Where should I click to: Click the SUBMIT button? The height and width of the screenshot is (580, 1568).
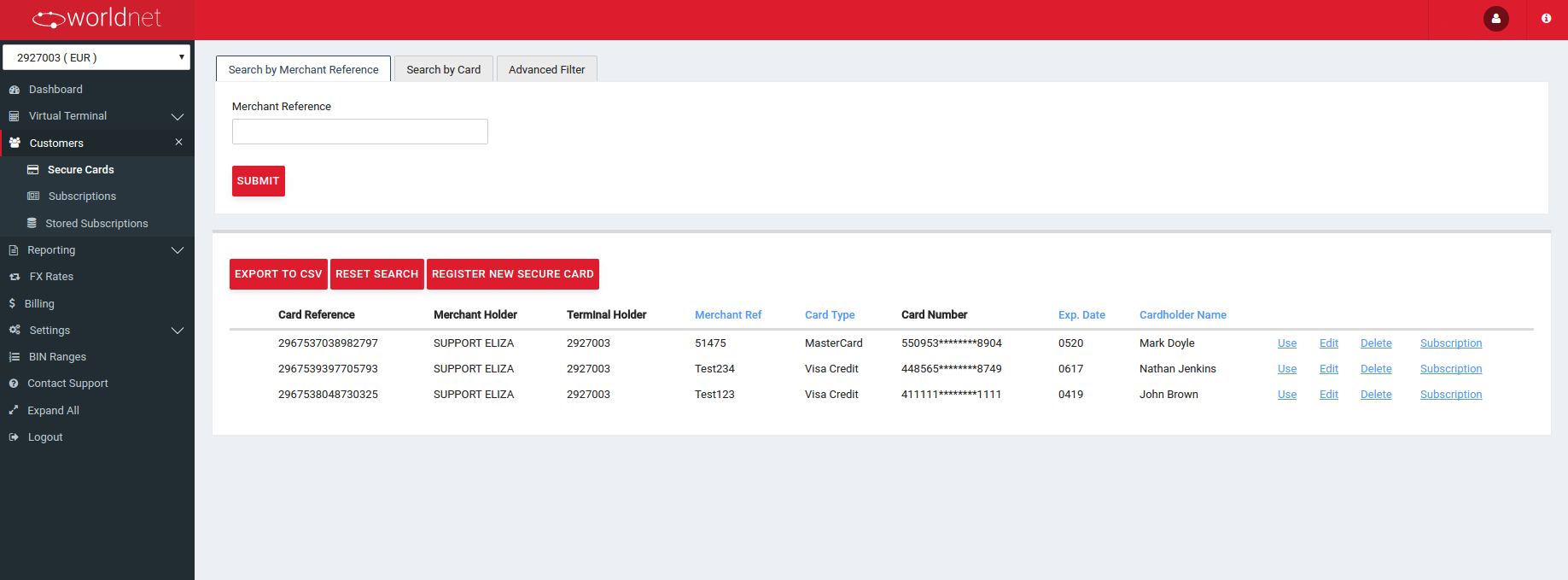pos(259,181)
